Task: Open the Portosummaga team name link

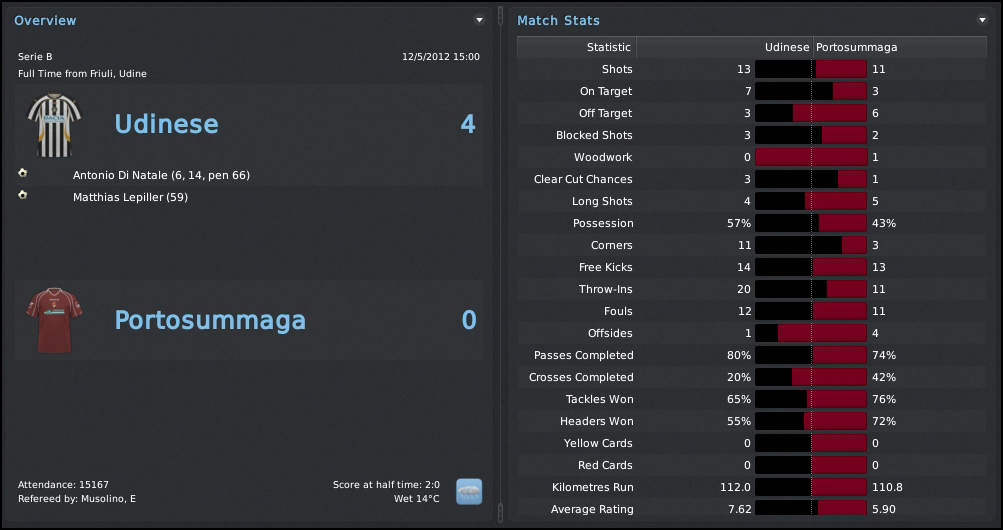Action: click(210, 320)
